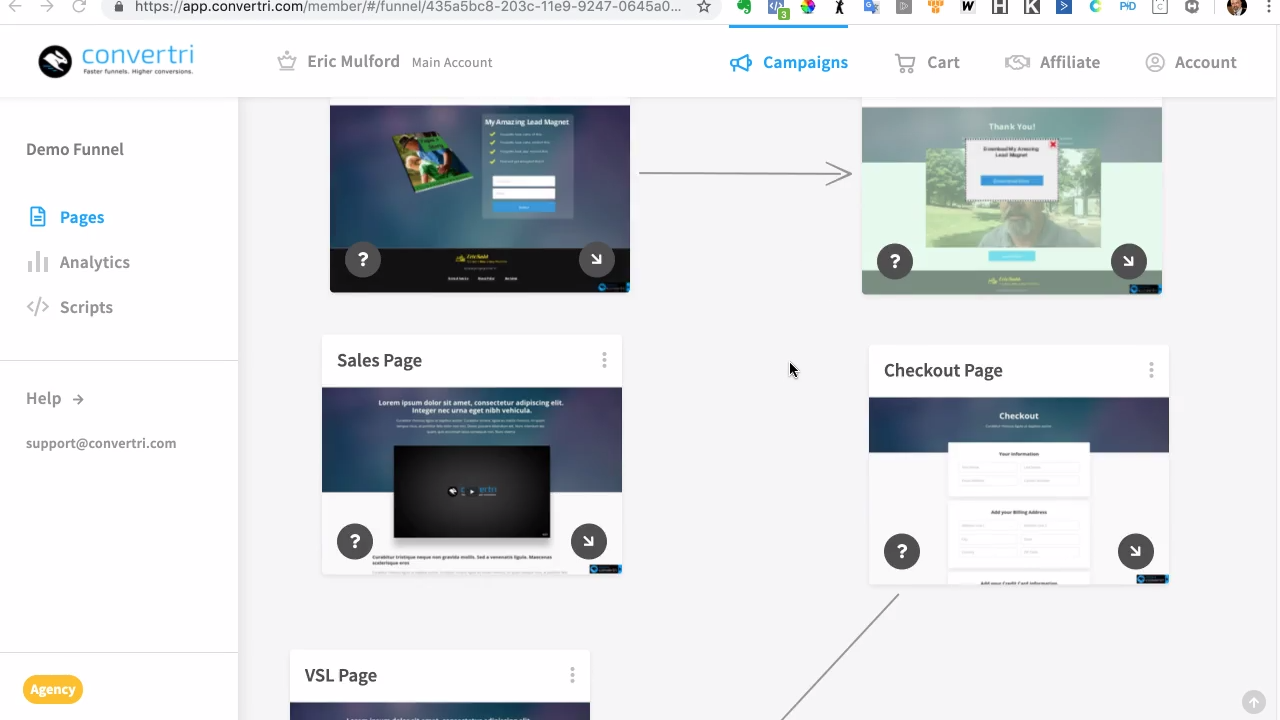
Task: Select Pages in the sidebar
Action: 81,217
